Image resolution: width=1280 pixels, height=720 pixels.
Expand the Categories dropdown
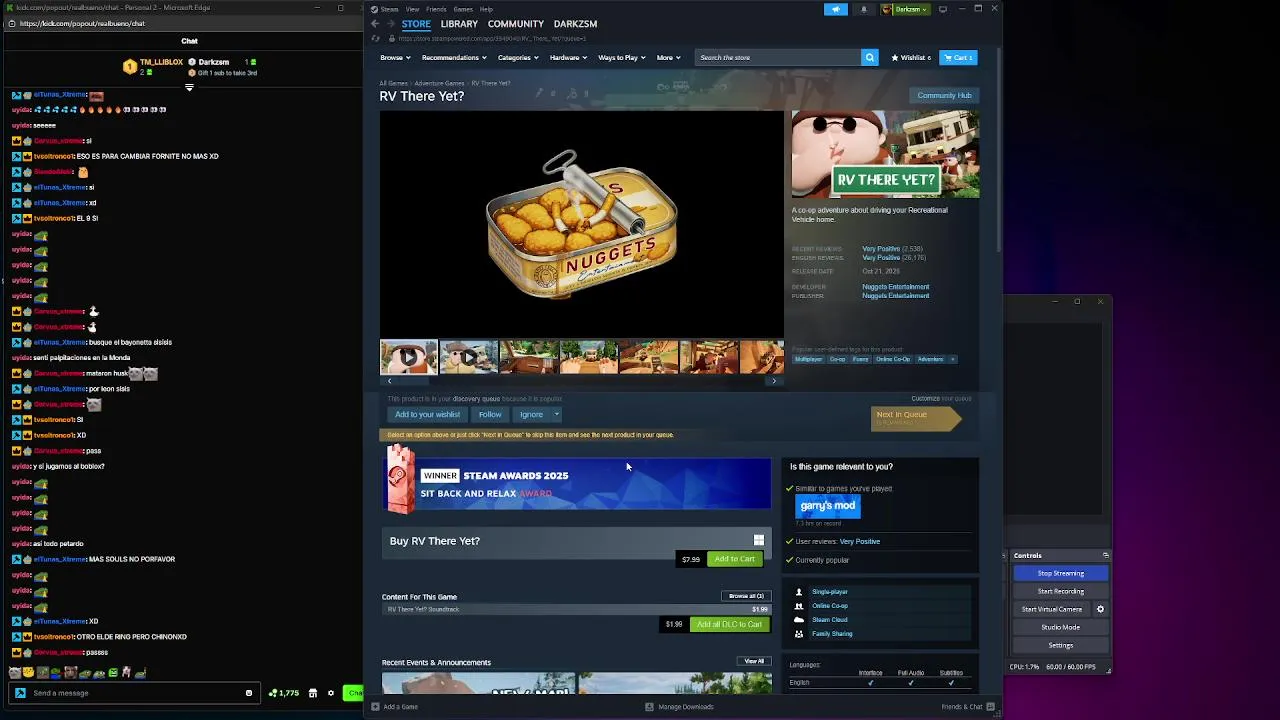(x=518, y=57)
